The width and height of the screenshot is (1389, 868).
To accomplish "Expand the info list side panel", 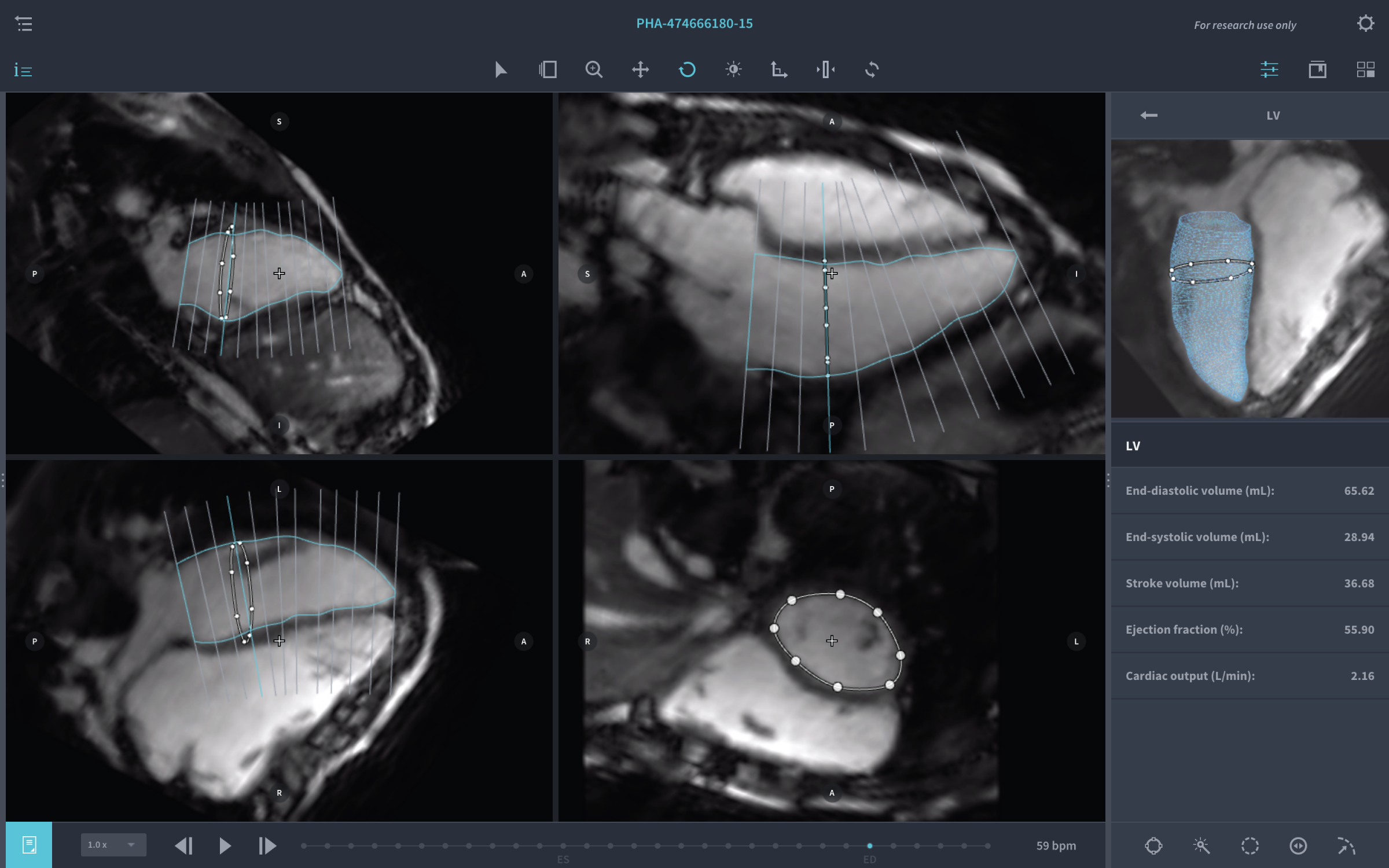I will point(23,71).
